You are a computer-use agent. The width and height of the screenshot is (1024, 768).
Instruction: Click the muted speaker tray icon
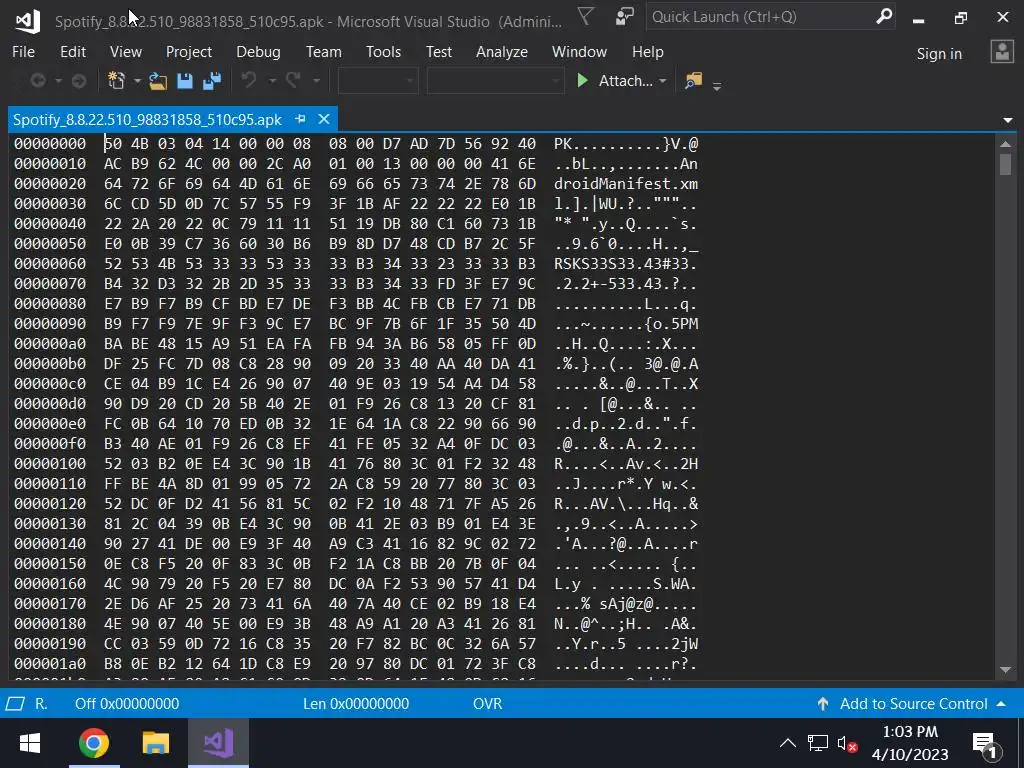tap(847, 743)
